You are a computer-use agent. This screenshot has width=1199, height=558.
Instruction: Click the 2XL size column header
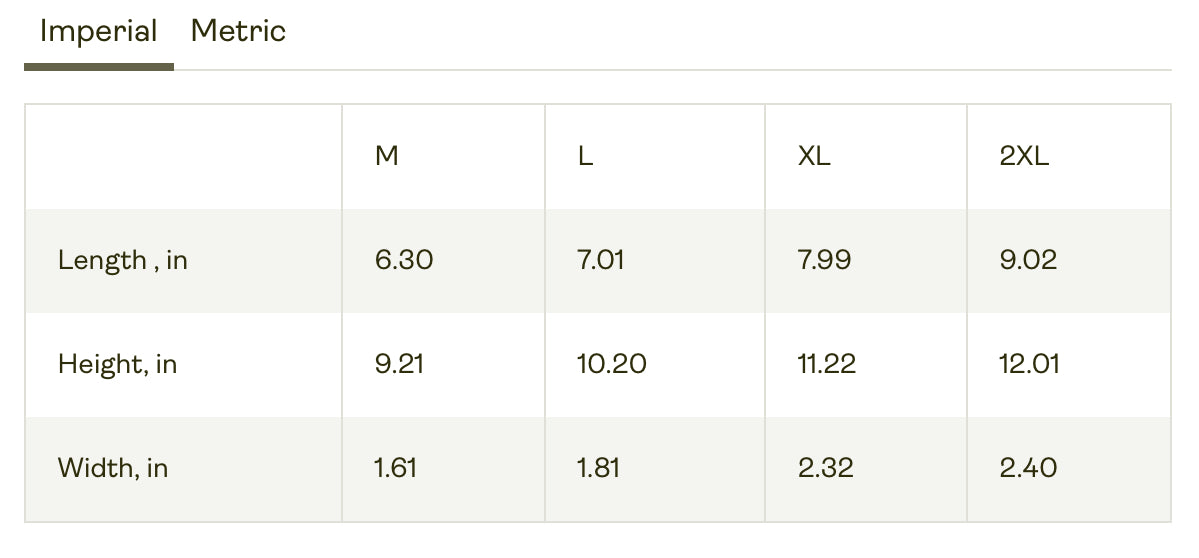[x=1024, y=157]
